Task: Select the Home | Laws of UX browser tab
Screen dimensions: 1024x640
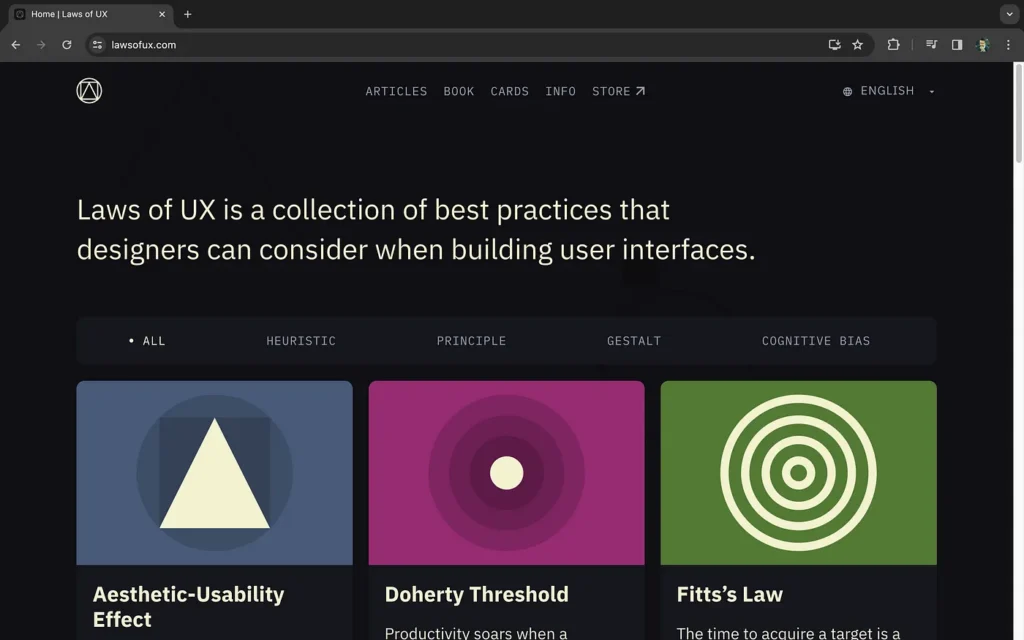Action: coord(91,14)
